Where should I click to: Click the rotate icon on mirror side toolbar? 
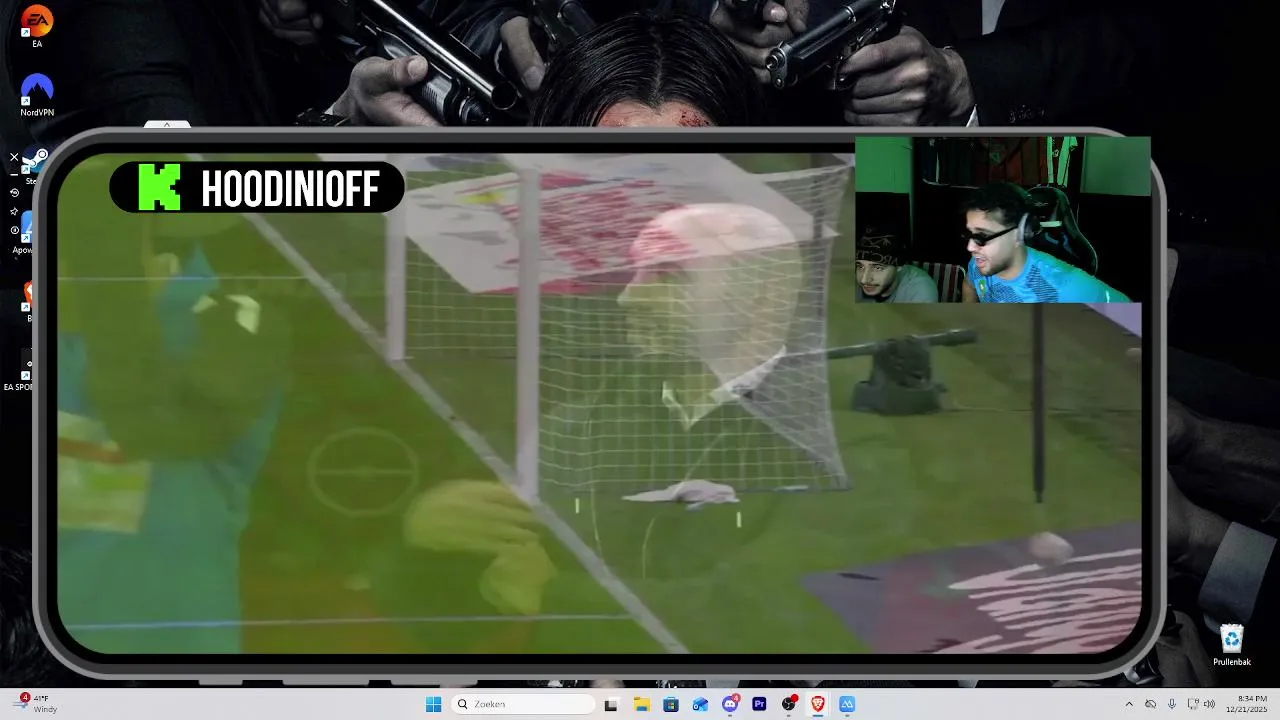14,193
